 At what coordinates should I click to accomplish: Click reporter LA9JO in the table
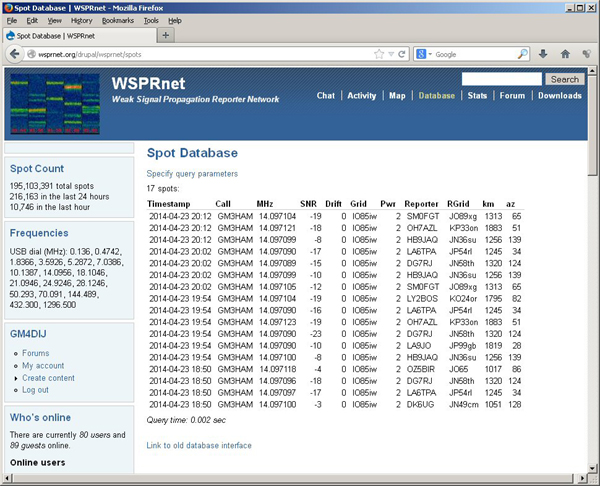[419, 346]
